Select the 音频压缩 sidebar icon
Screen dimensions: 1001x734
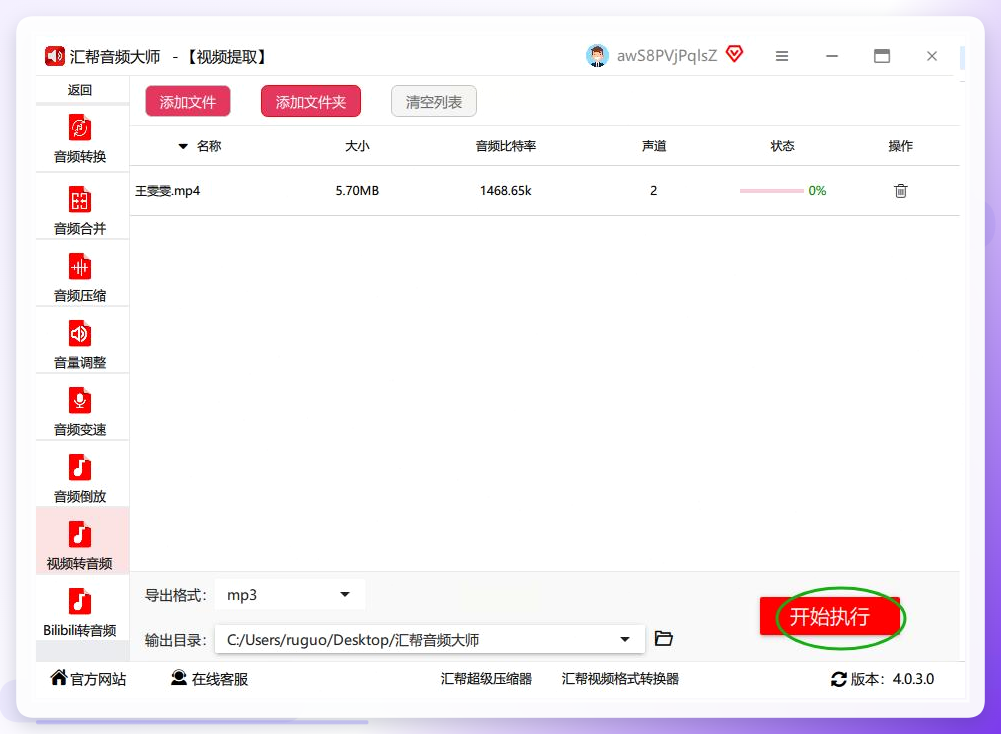80,266
